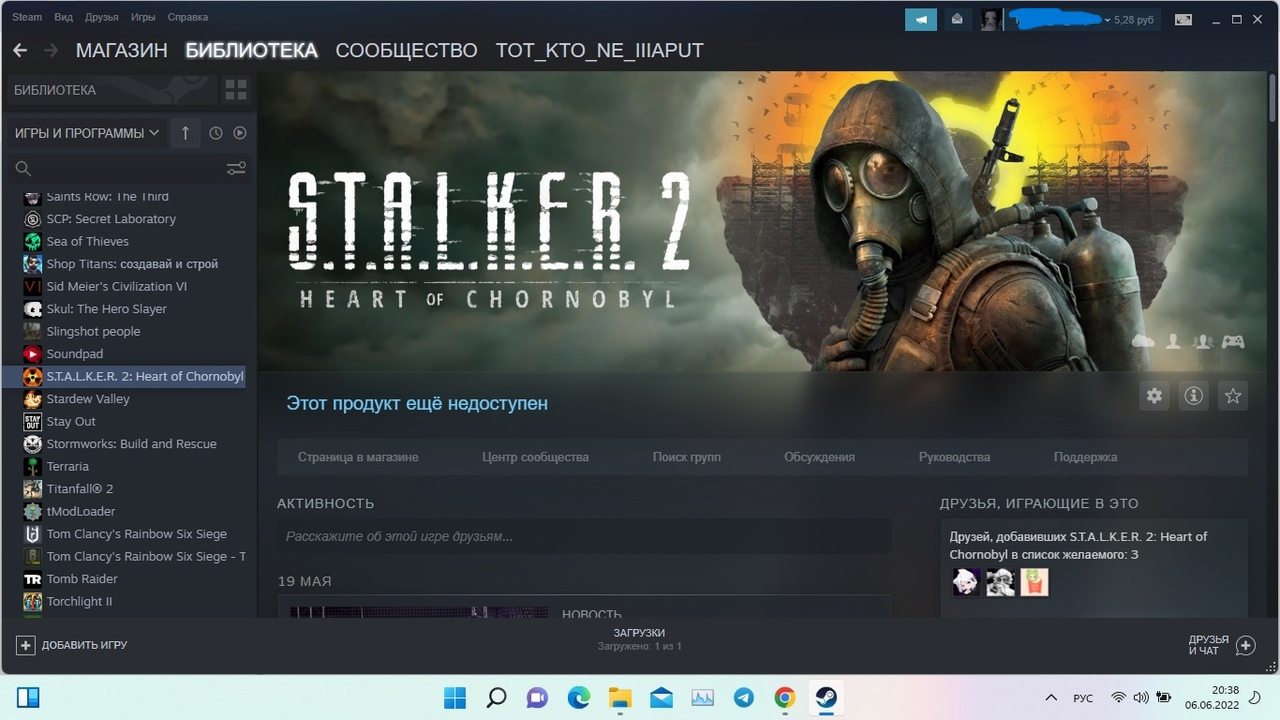Sort library with the up arrow button
The width and height of the screenshot is (1280, 720).
click(185, 133)
